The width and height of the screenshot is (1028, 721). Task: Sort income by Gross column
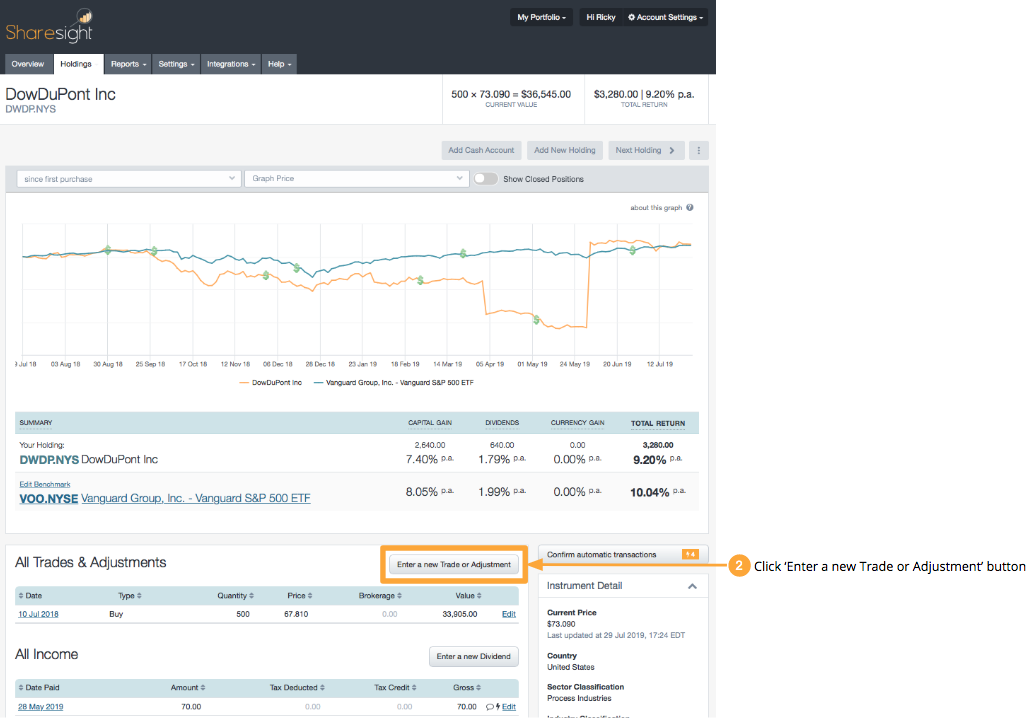[x=467, y=688]
